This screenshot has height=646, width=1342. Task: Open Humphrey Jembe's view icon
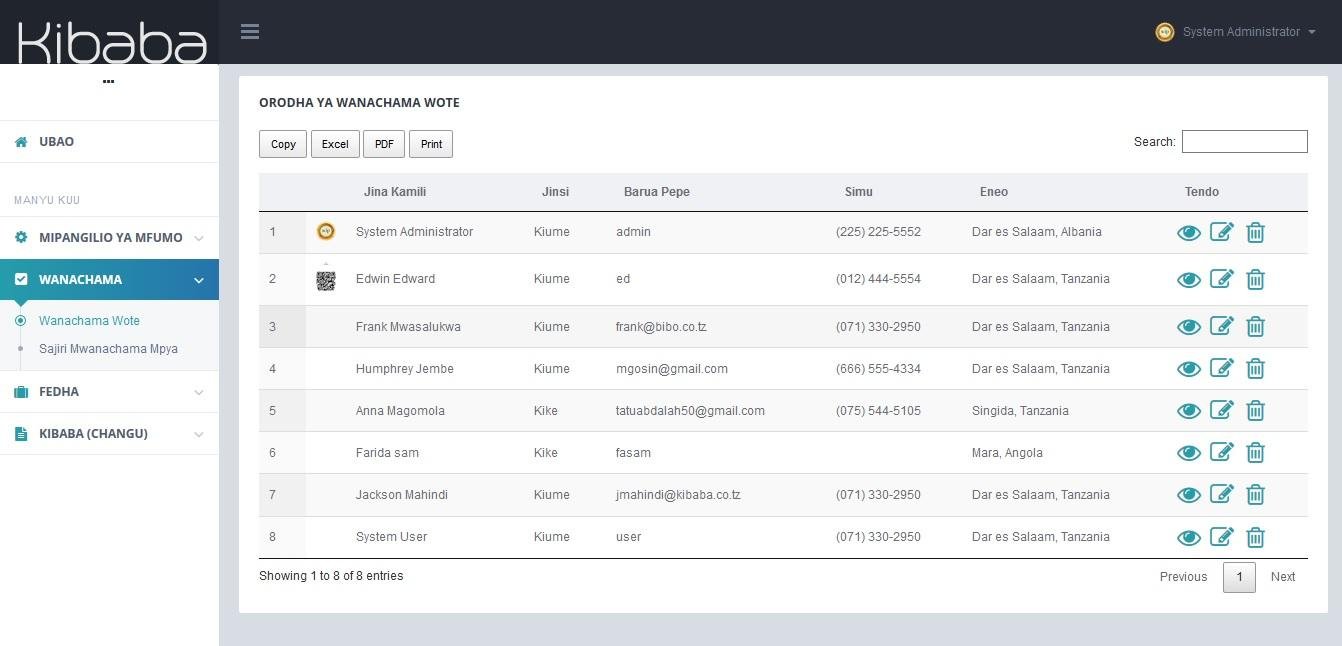tap(1189, 368)
